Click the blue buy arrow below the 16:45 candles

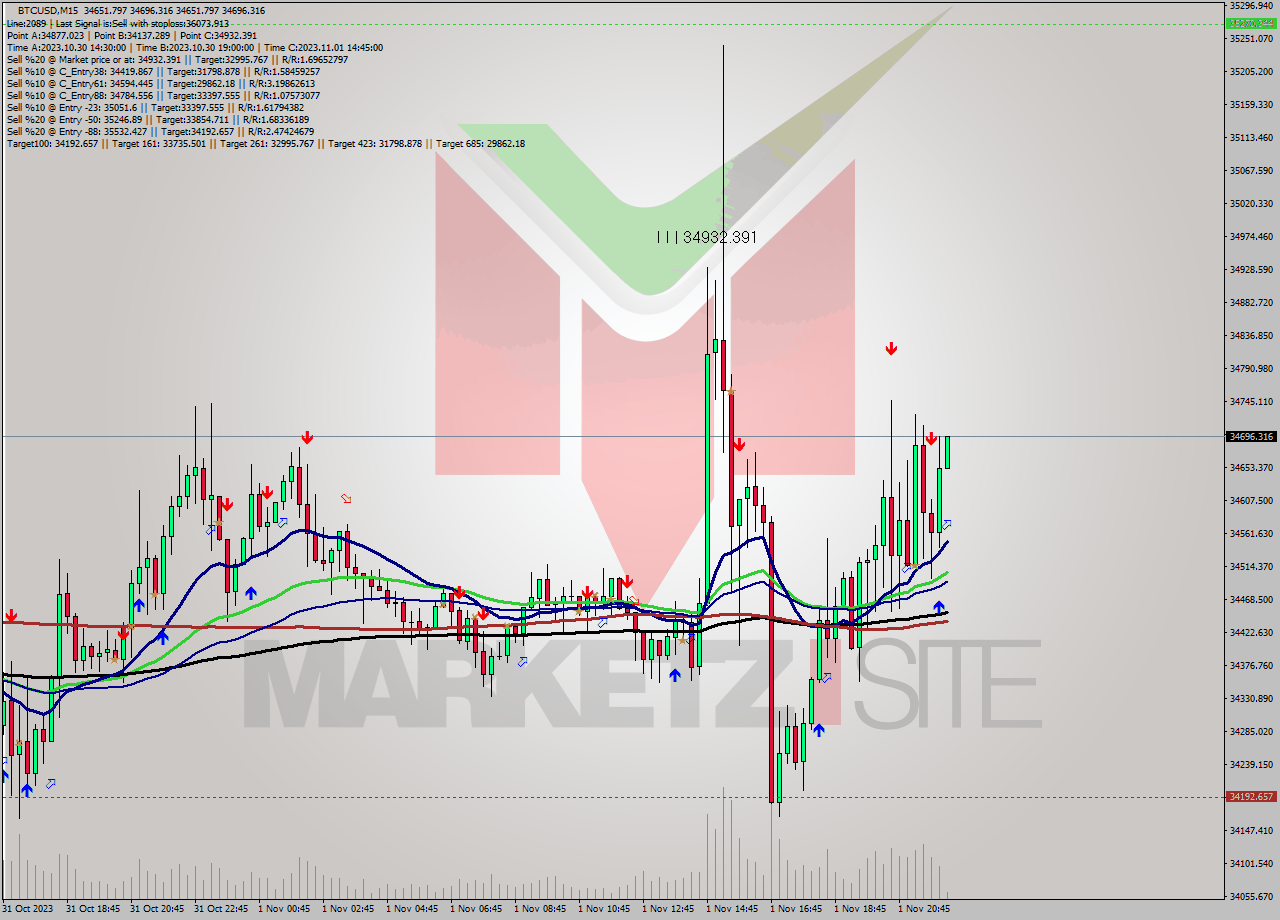818,731
